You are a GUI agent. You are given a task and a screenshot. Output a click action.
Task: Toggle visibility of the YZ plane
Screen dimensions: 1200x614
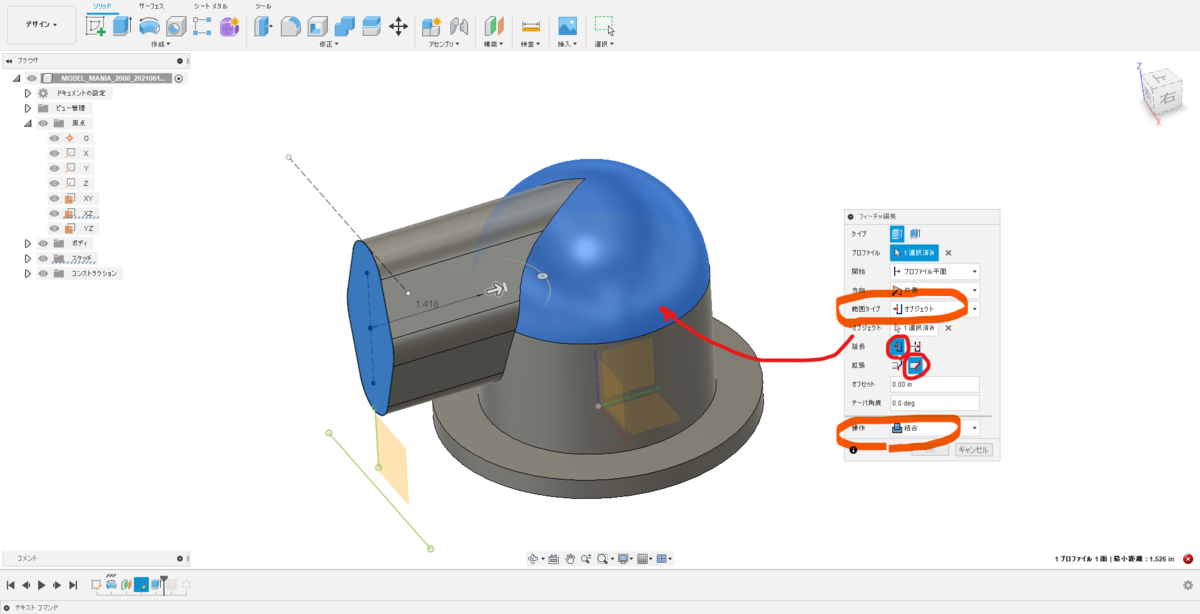[55, 228]
